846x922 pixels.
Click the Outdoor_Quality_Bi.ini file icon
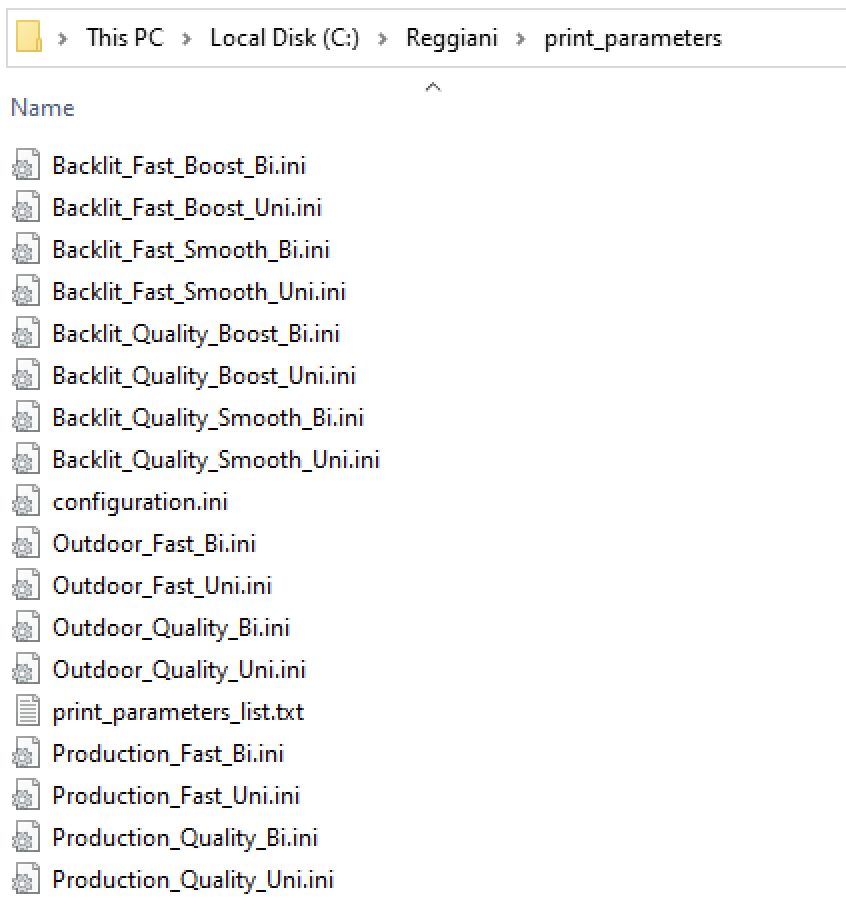pyautogui.click(x=26, y=627)
